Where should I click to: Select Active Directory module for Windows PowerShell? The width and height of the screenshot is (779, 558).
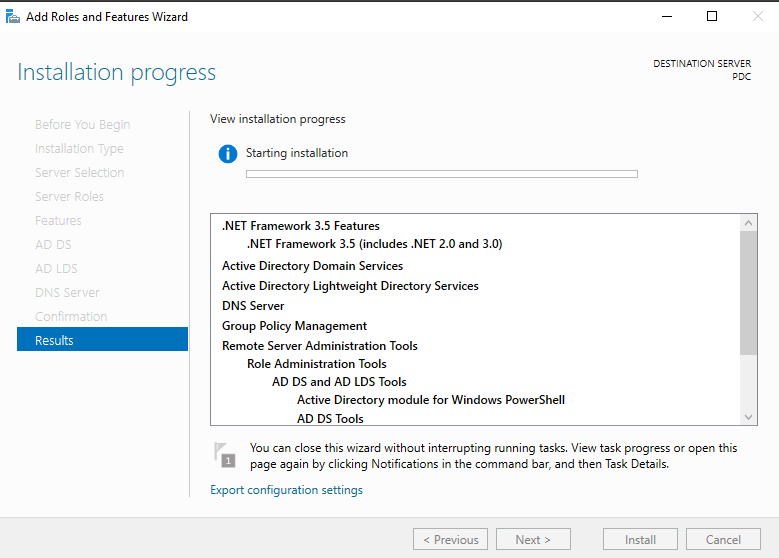point(431,400)
